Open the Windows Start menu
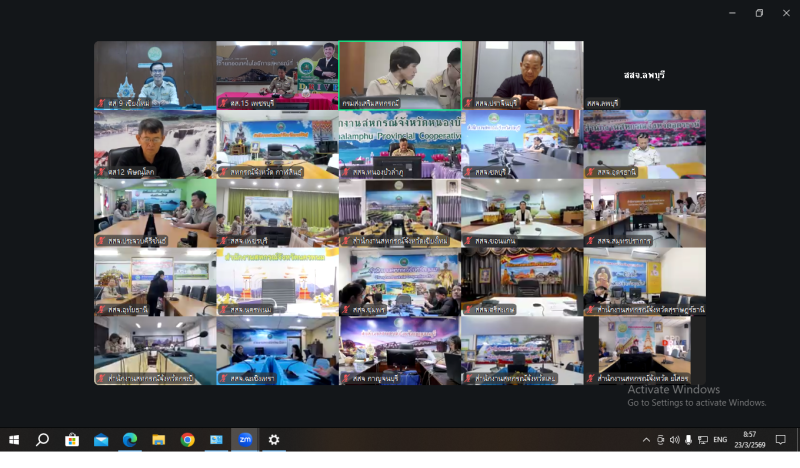800x468 pixels. pos(14,439)
